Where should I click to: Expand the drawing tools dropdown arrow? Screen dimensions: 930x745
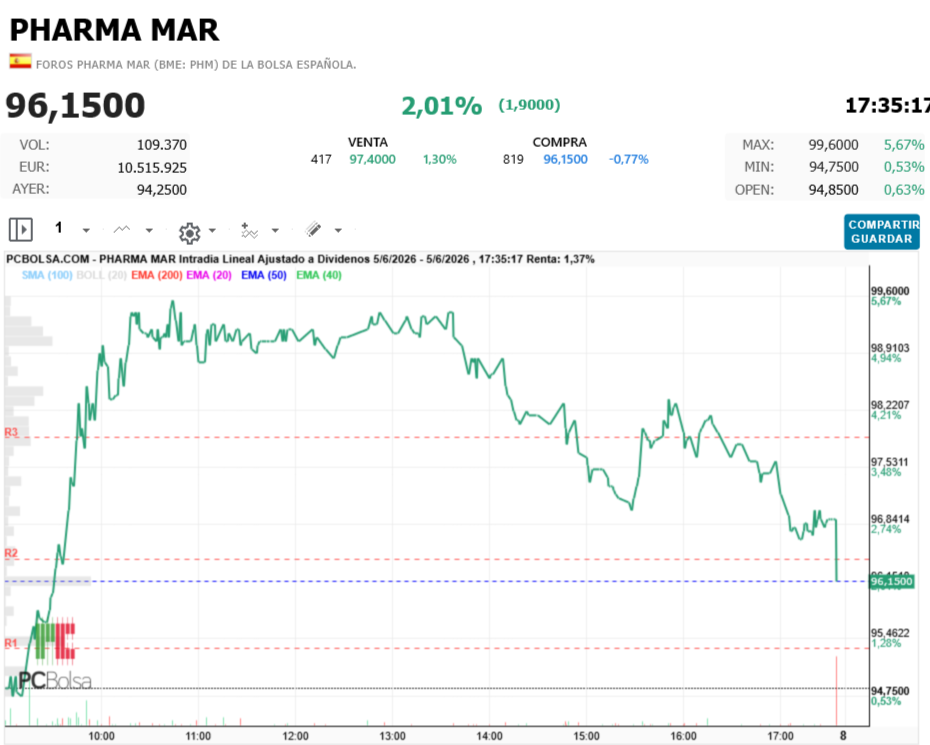point(338,230)
